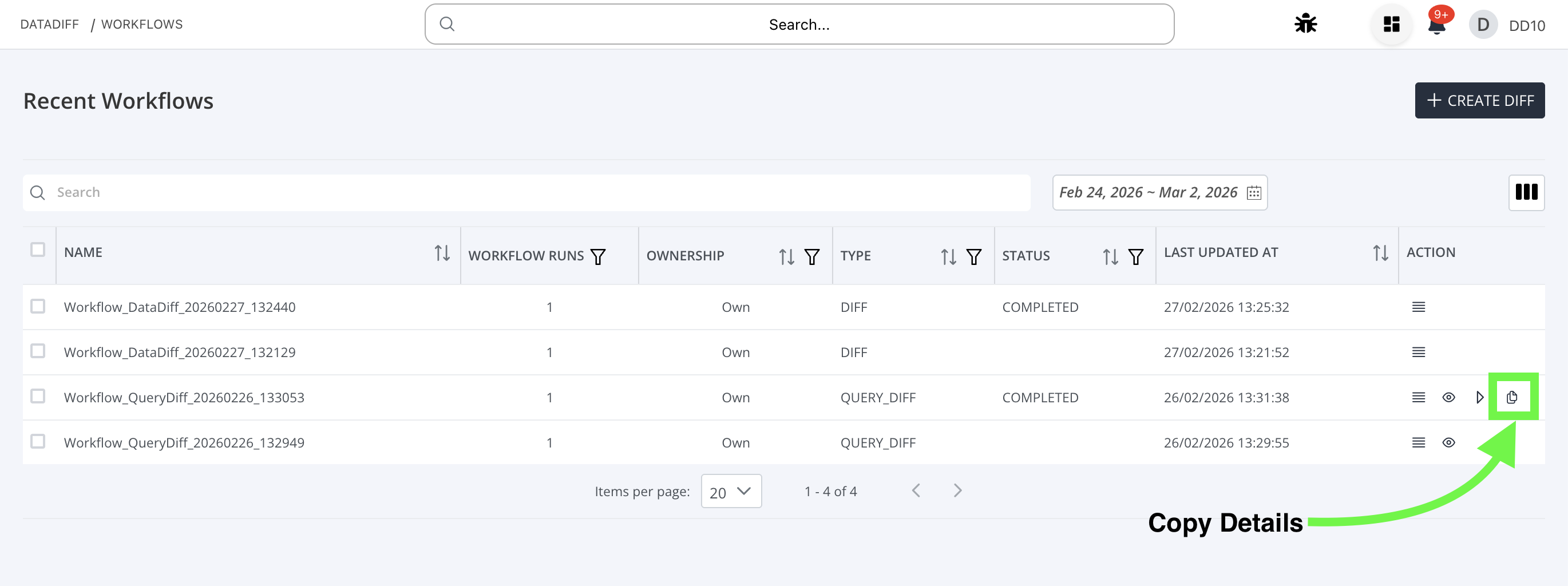Viewport: 1568px width, 586px height.
Task: Click inside the table Search field
Action: click(x=243, y=192)
